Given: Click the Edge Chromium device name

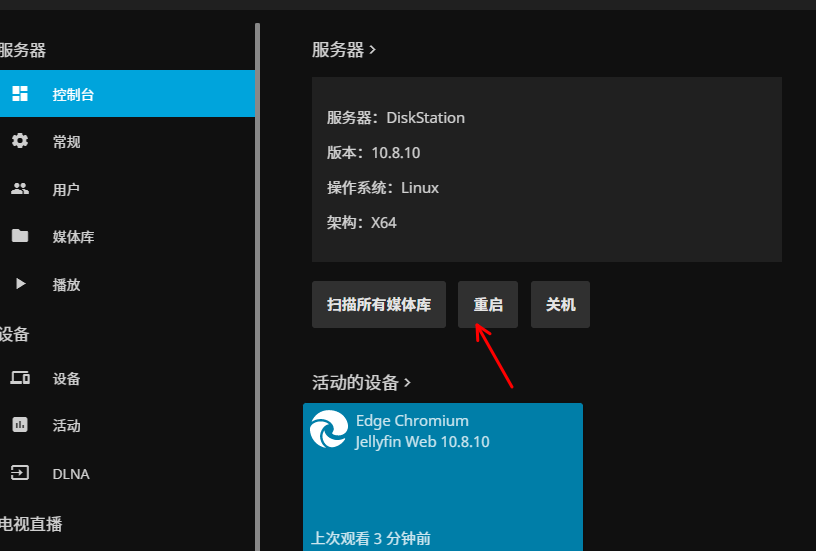Looking at the screenshot, I should (x=412, y=420).
